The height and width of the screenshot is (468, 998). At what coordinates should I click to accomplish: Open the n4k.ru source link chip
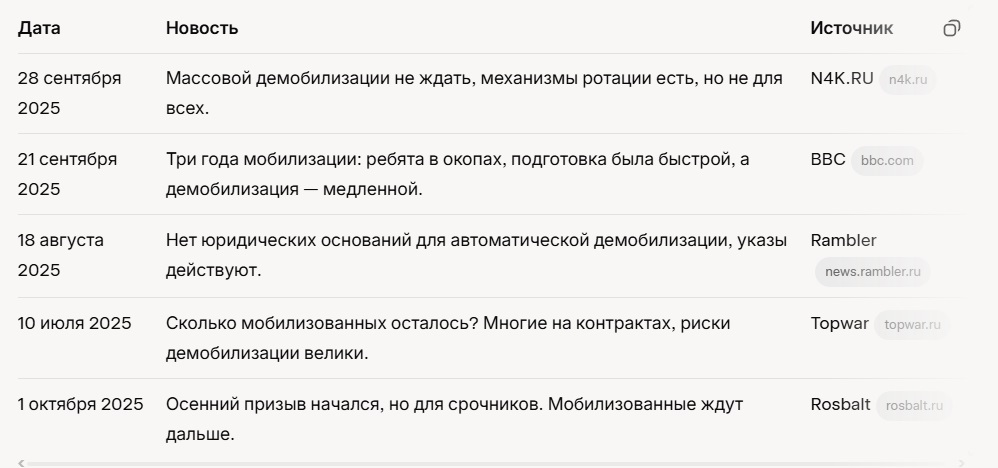(x=907, y=80)
